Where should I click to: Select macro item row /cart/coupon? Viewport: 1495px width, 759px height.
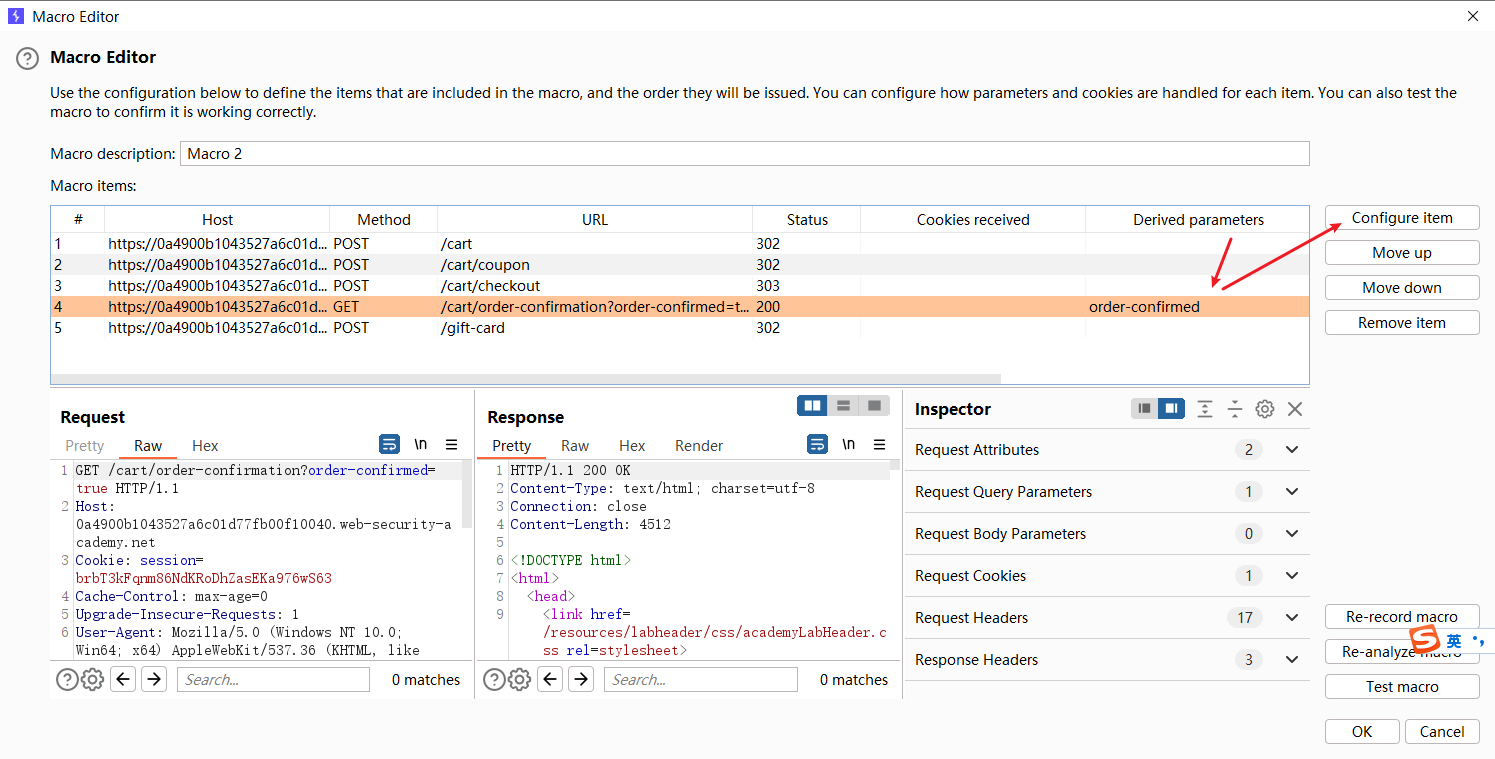click(x=680, y=265)
